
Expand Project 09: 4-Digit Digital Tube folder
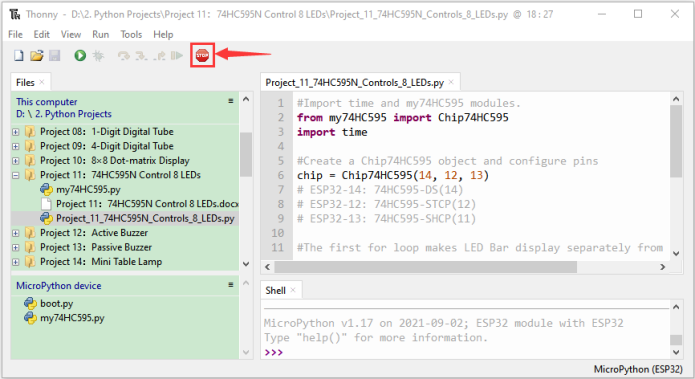point(16,146)
